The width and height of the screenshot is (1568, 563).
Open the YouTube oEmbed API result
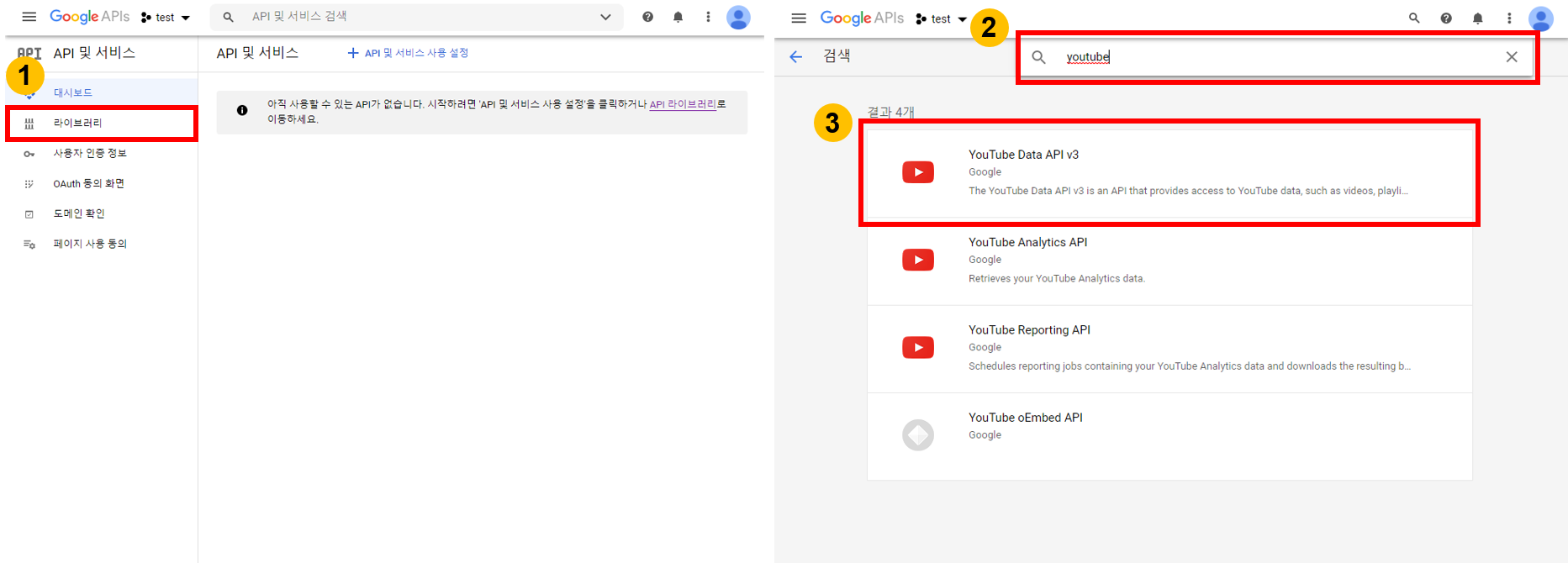pyautogui.click(x=1169, y=436)
